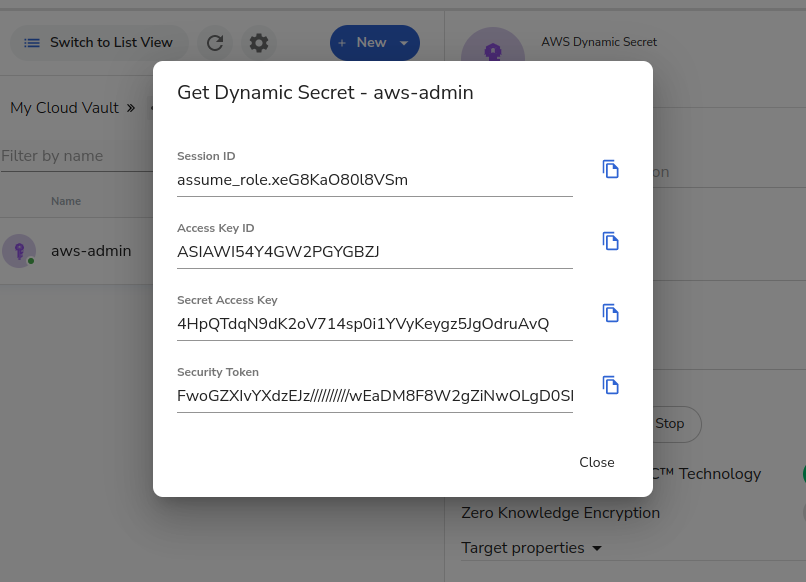Select the aws-admin item name
The image size is (806, 582).
[91, 251]
